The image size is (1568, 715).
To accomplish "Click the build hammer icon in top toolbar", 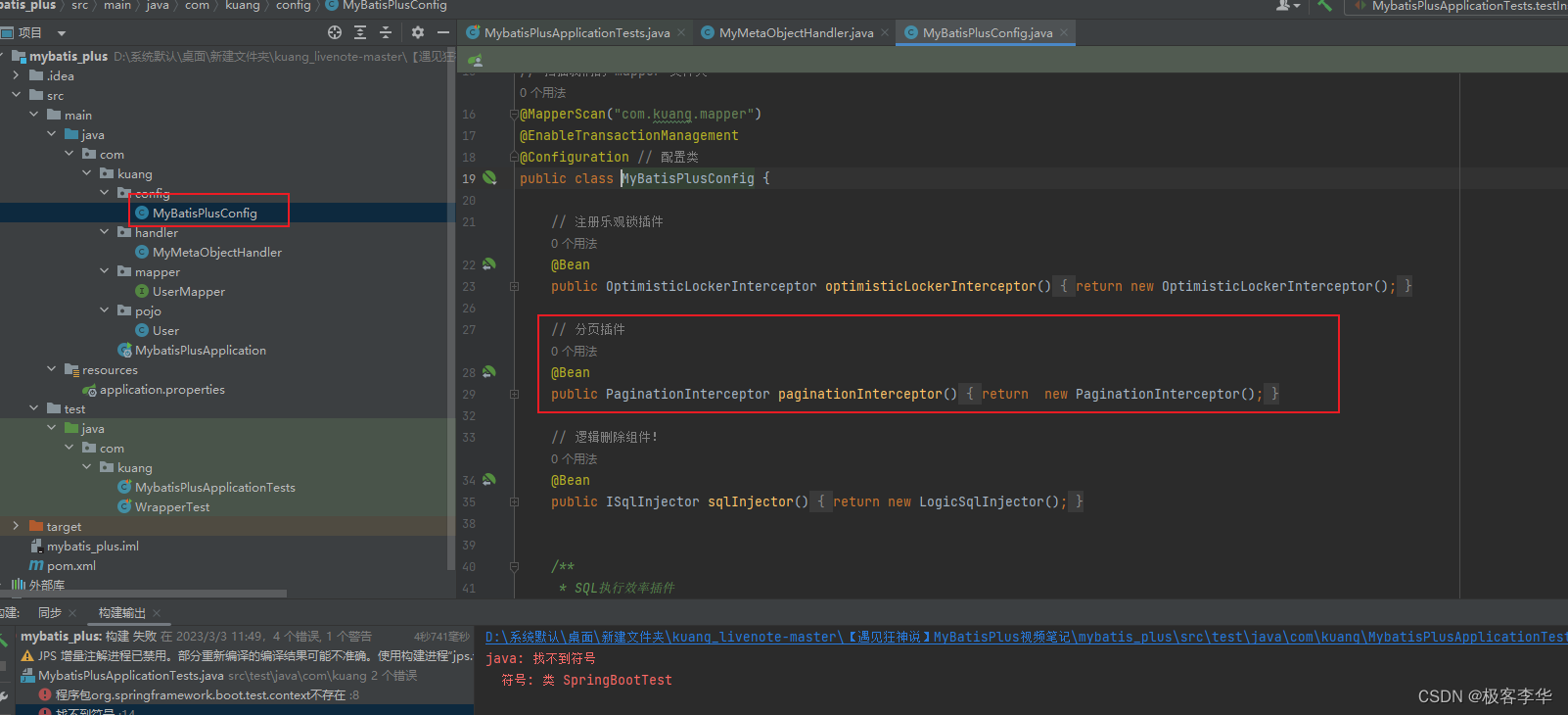I will tap(1325, 5).
